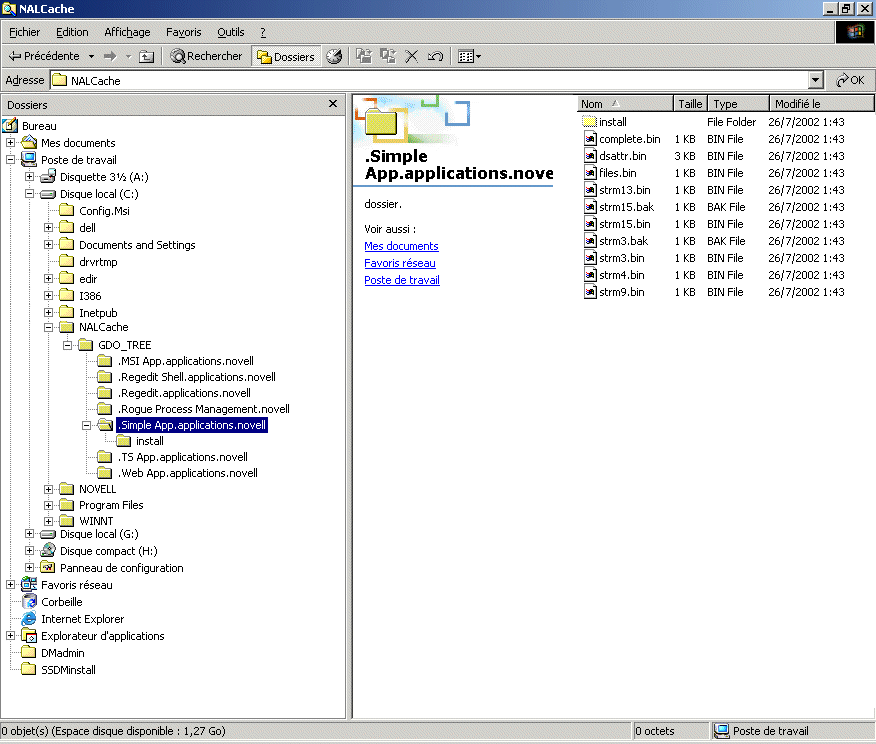
Task: Open the Rechercher (Search) panel
Action: click(x=206, y=56)
